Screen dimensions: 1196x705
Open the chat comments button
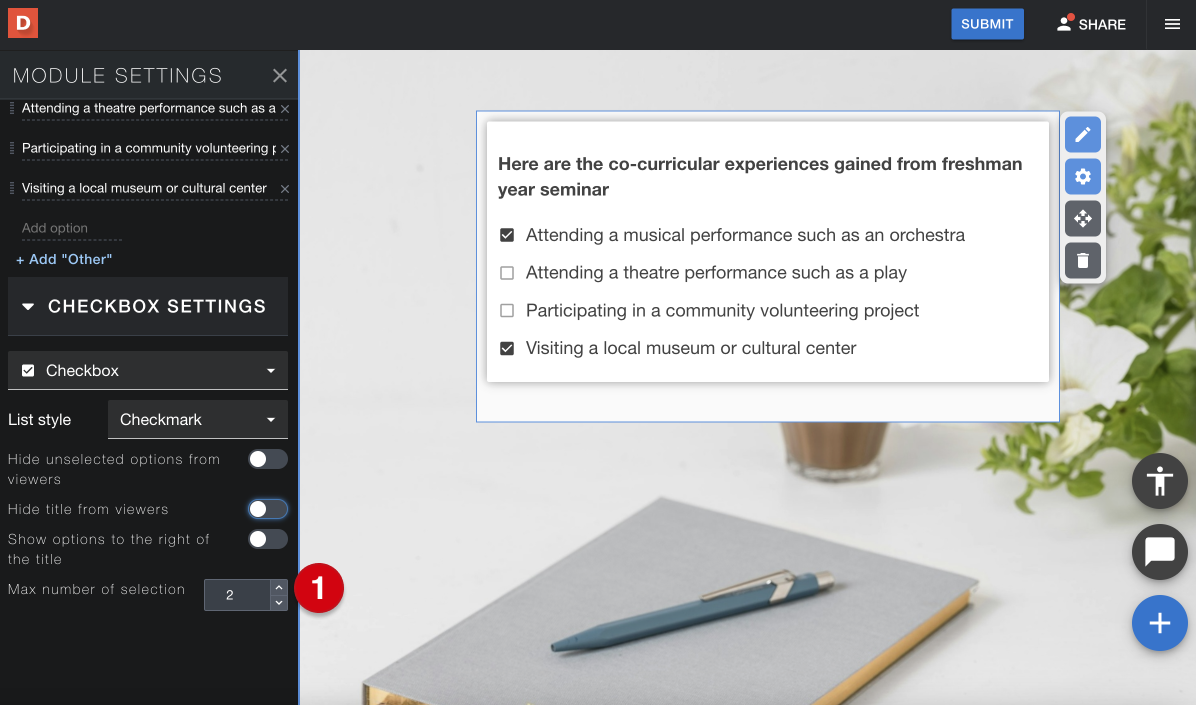coord(1159,552)
